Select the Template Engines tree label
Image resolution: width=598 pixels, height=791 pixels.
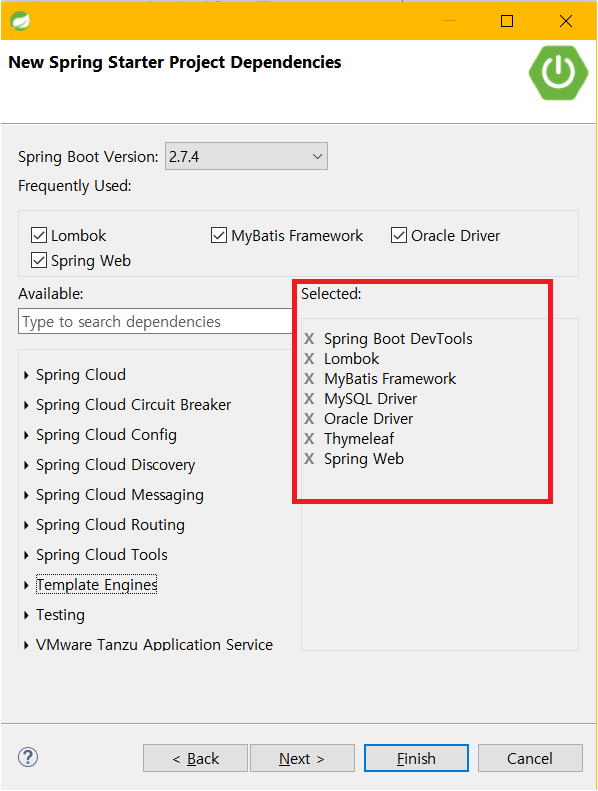96,585
